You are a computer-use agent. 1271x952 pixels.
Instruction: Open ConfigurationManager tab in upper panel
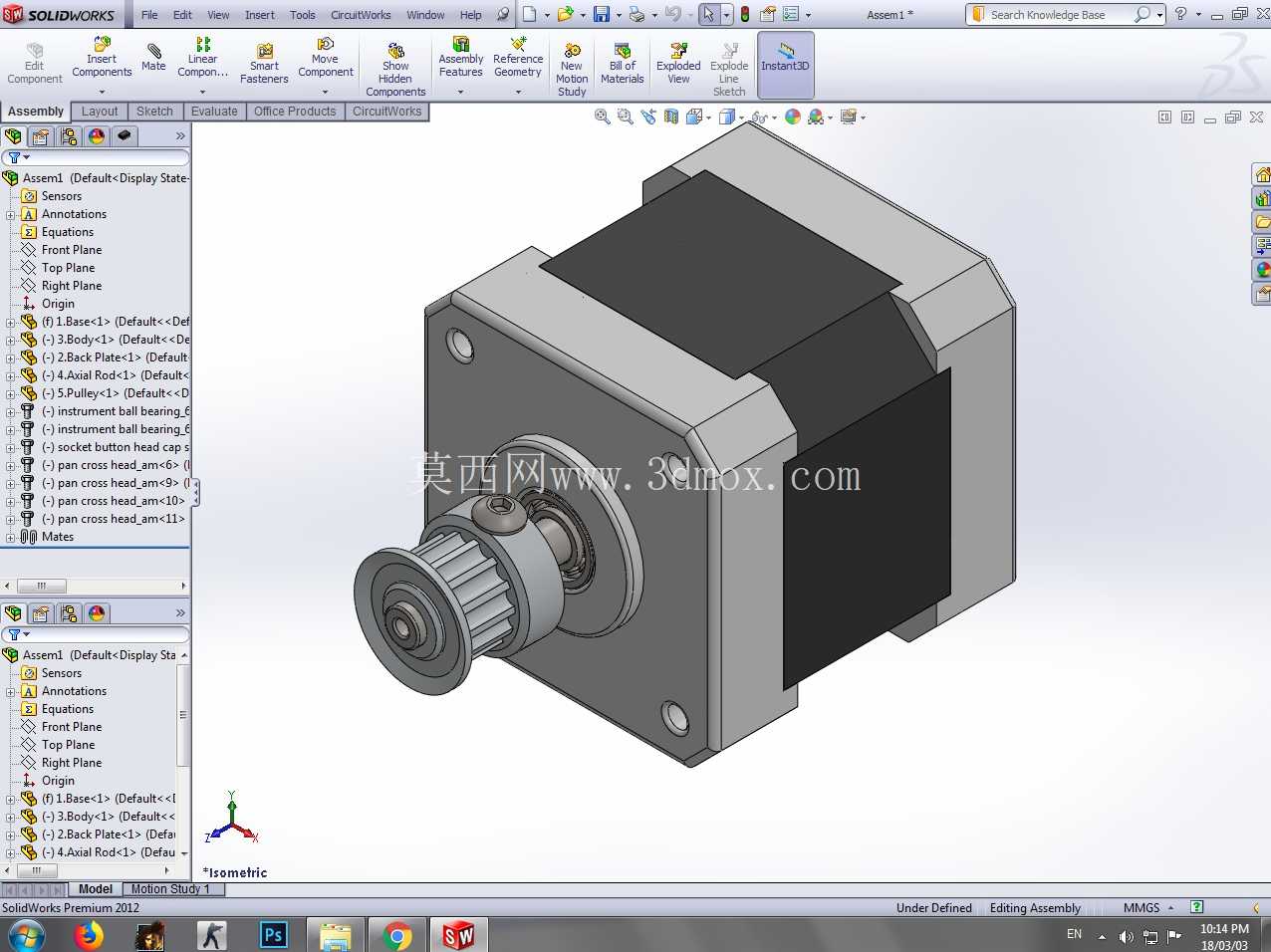[69, 136]
